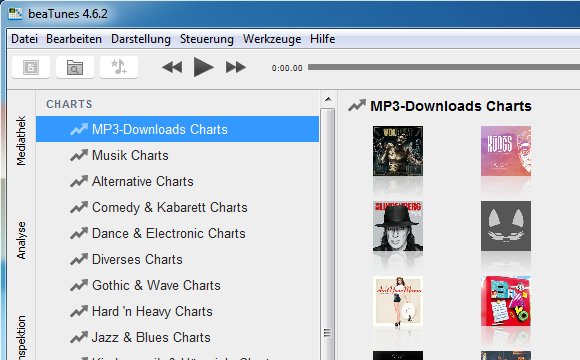Click the 0:00.00 elapsed time display
580x360 pixels.
point(287,68)
